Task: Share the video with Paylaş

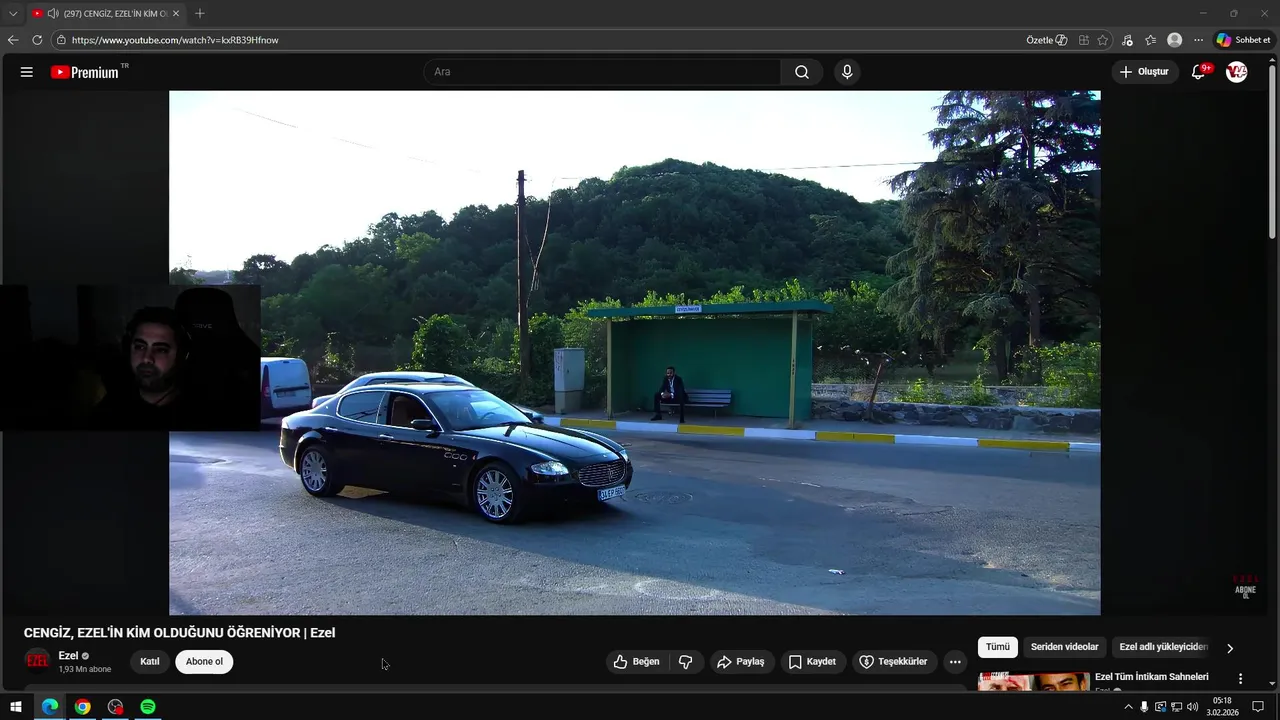Action: pos(741,662)
